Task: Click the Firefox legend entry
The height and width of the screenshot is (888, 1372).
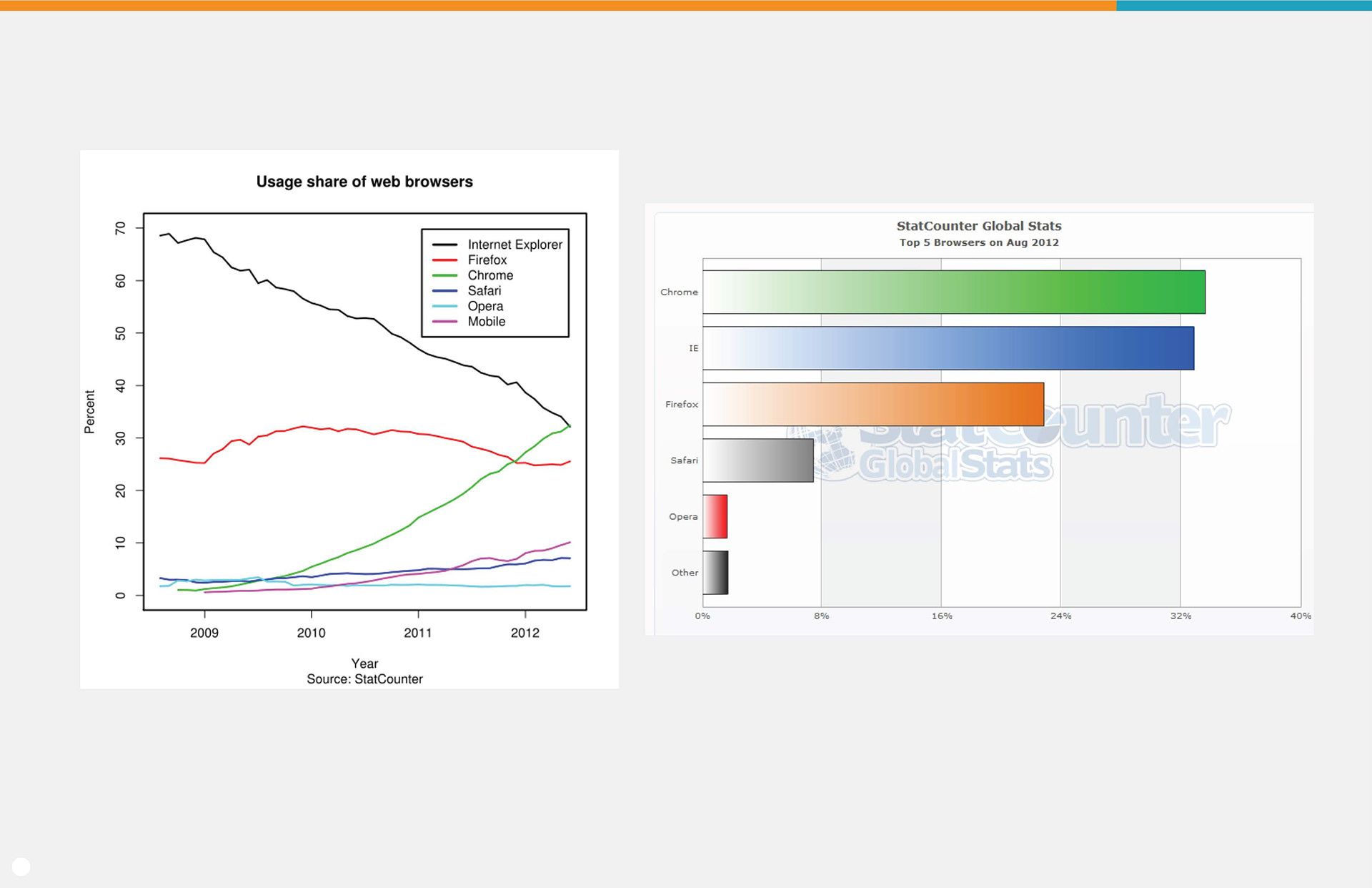Action: click(x=487, y=260)
